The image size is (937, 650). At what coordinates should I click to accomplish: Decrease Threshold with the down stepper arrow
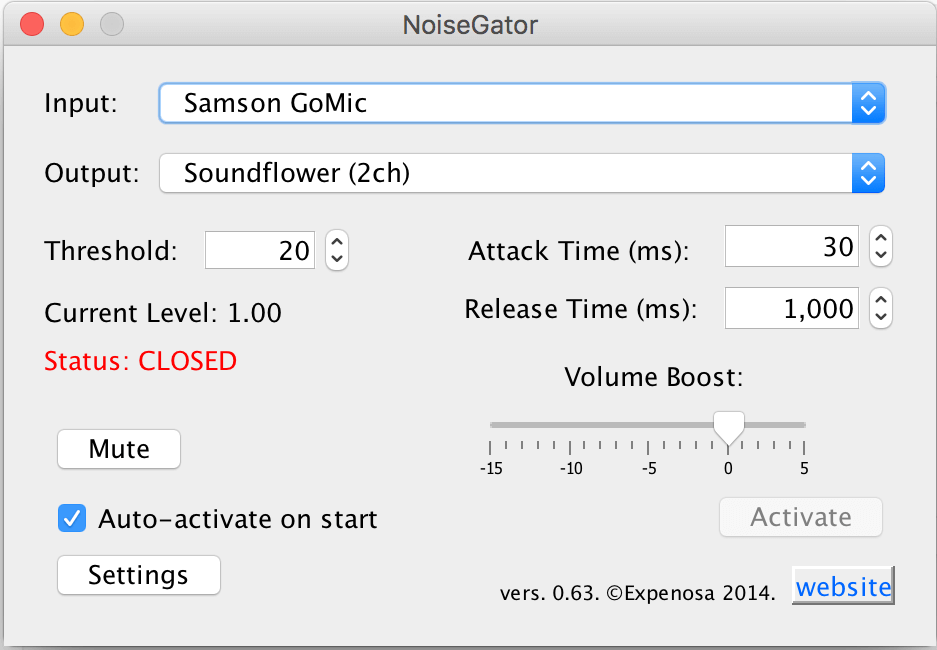[337, 259]
